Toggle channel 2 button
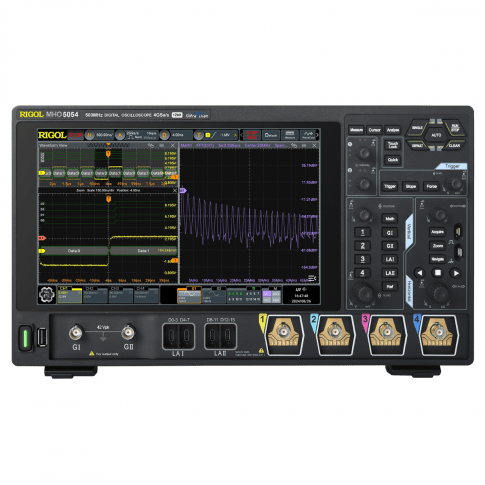Image resolution: width=485 pixels, height=485 pixels. tap(362, 246)
